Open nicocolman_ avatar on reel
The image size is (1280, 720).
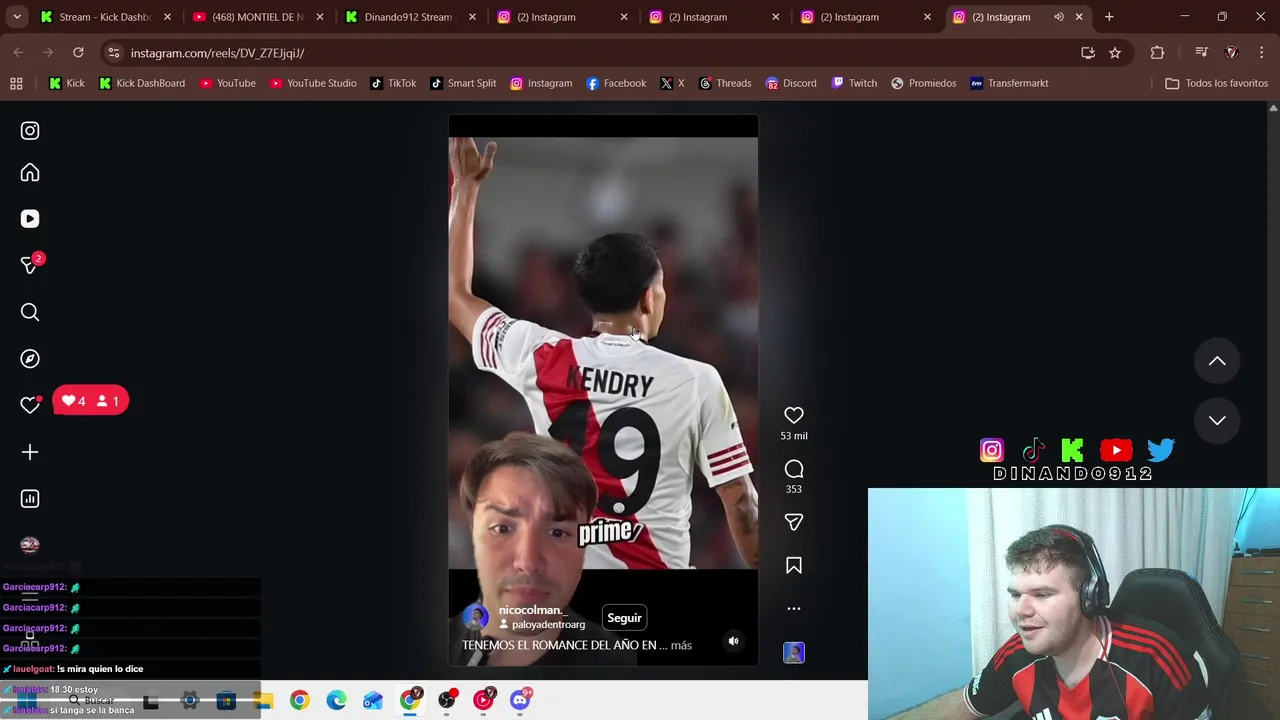coord(476,618)
